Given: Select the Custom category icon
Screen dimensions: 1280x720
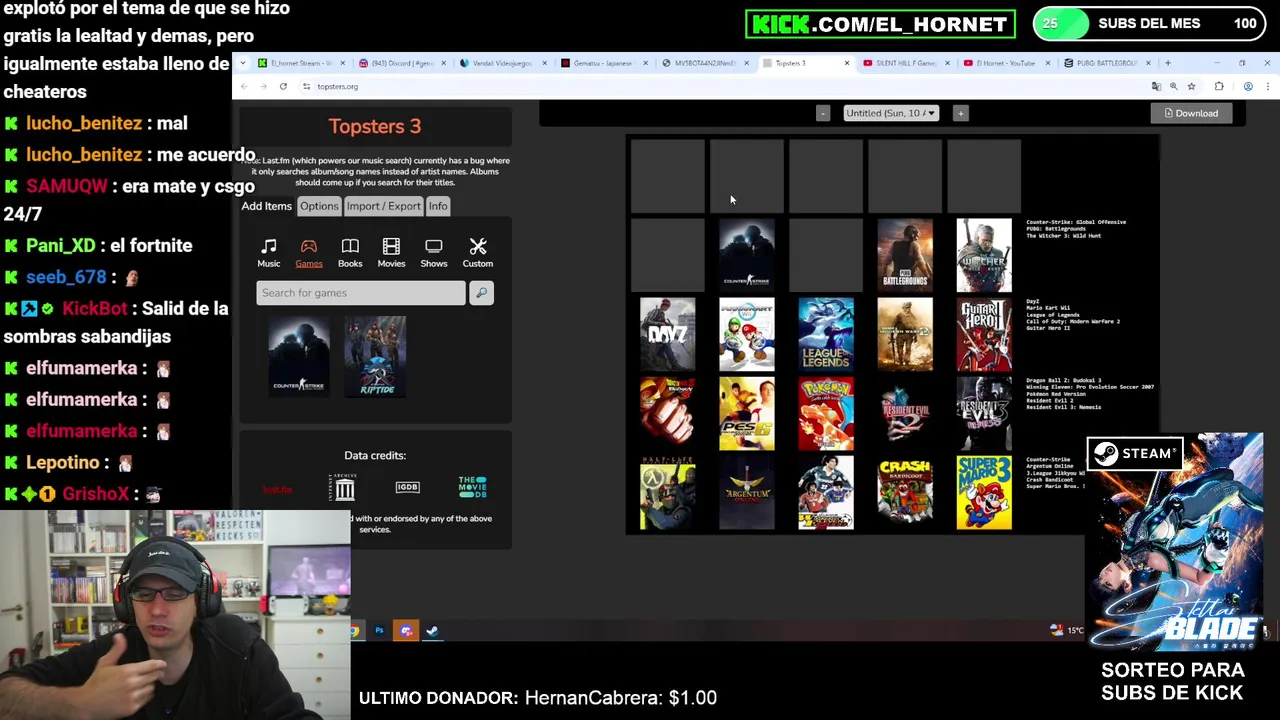Looking at the screenshot, I should point(477,252).
